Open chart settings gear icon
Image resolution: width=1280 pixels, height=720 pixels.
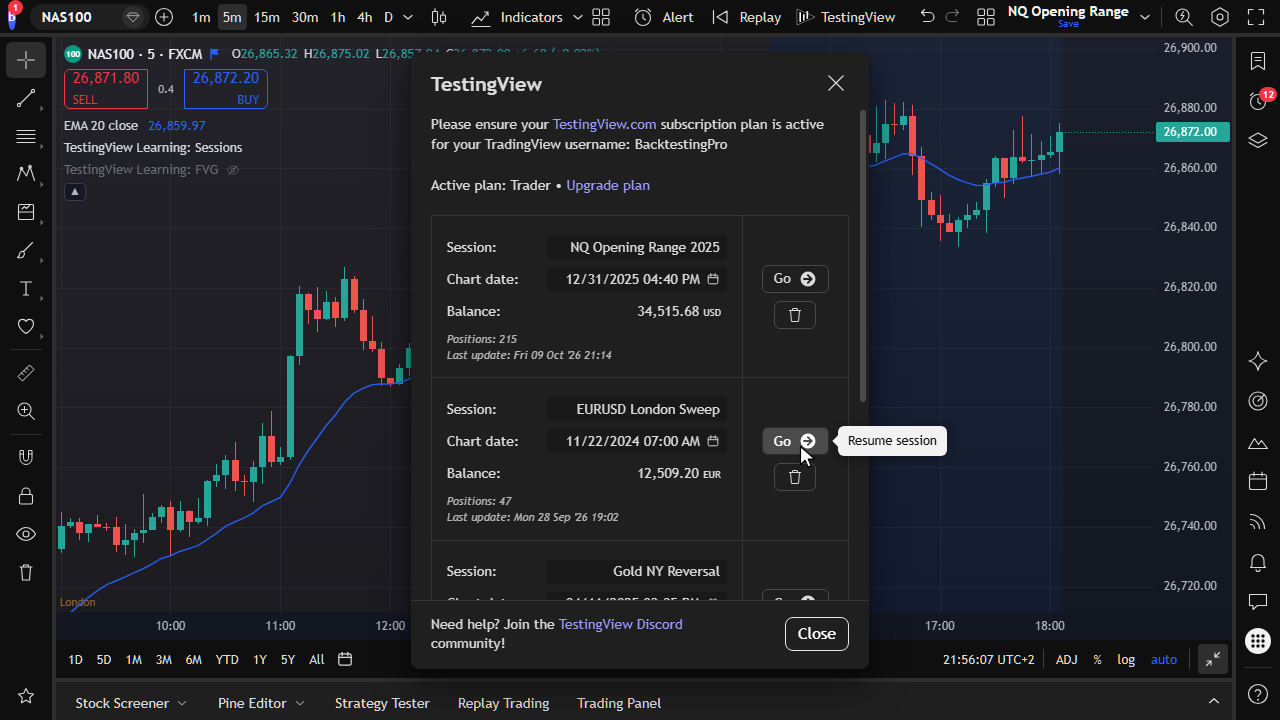[1219, 17]
